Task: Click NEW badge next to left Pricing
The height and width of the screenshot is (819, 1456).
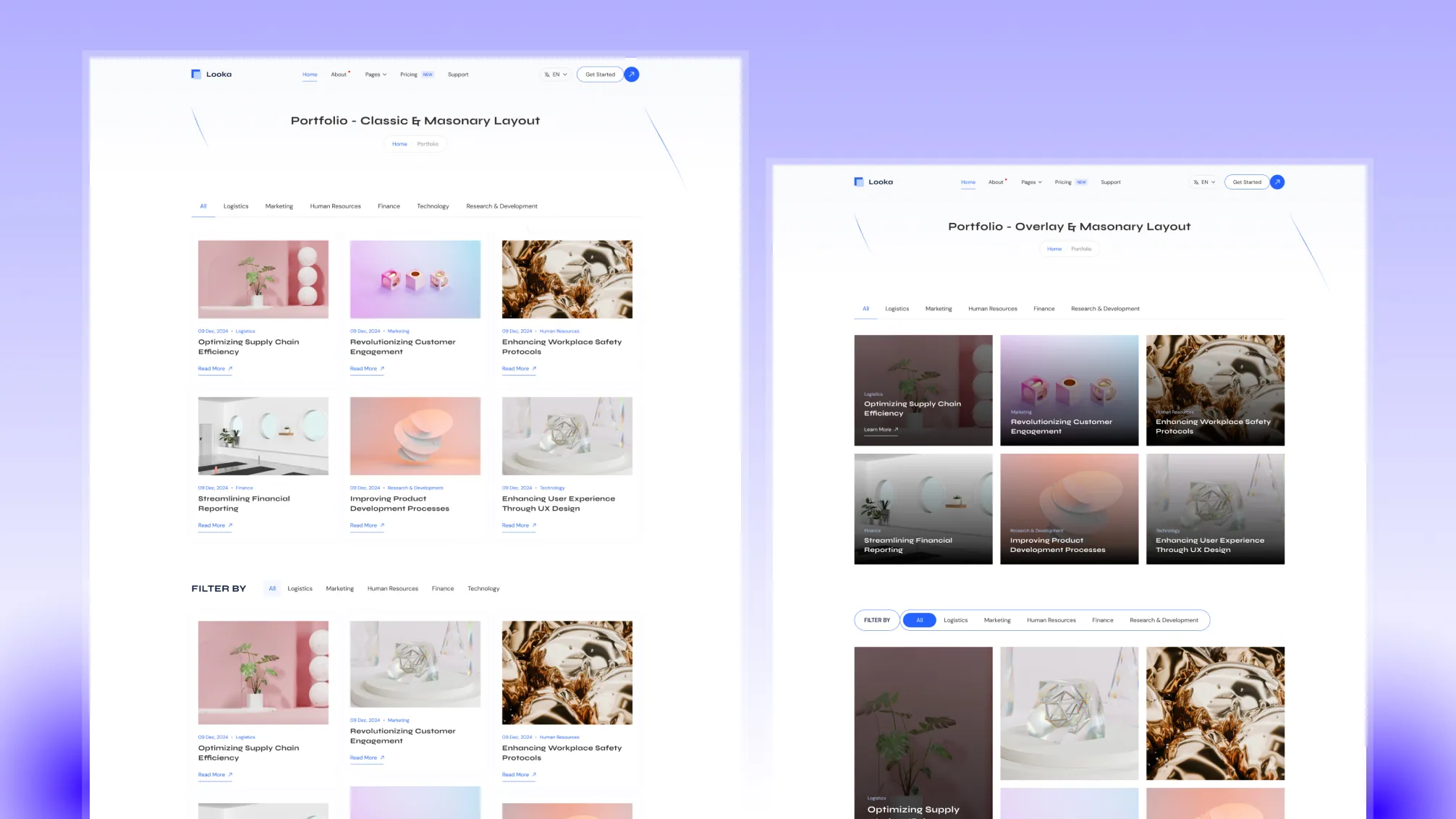Action: click(x=428, y=75)
